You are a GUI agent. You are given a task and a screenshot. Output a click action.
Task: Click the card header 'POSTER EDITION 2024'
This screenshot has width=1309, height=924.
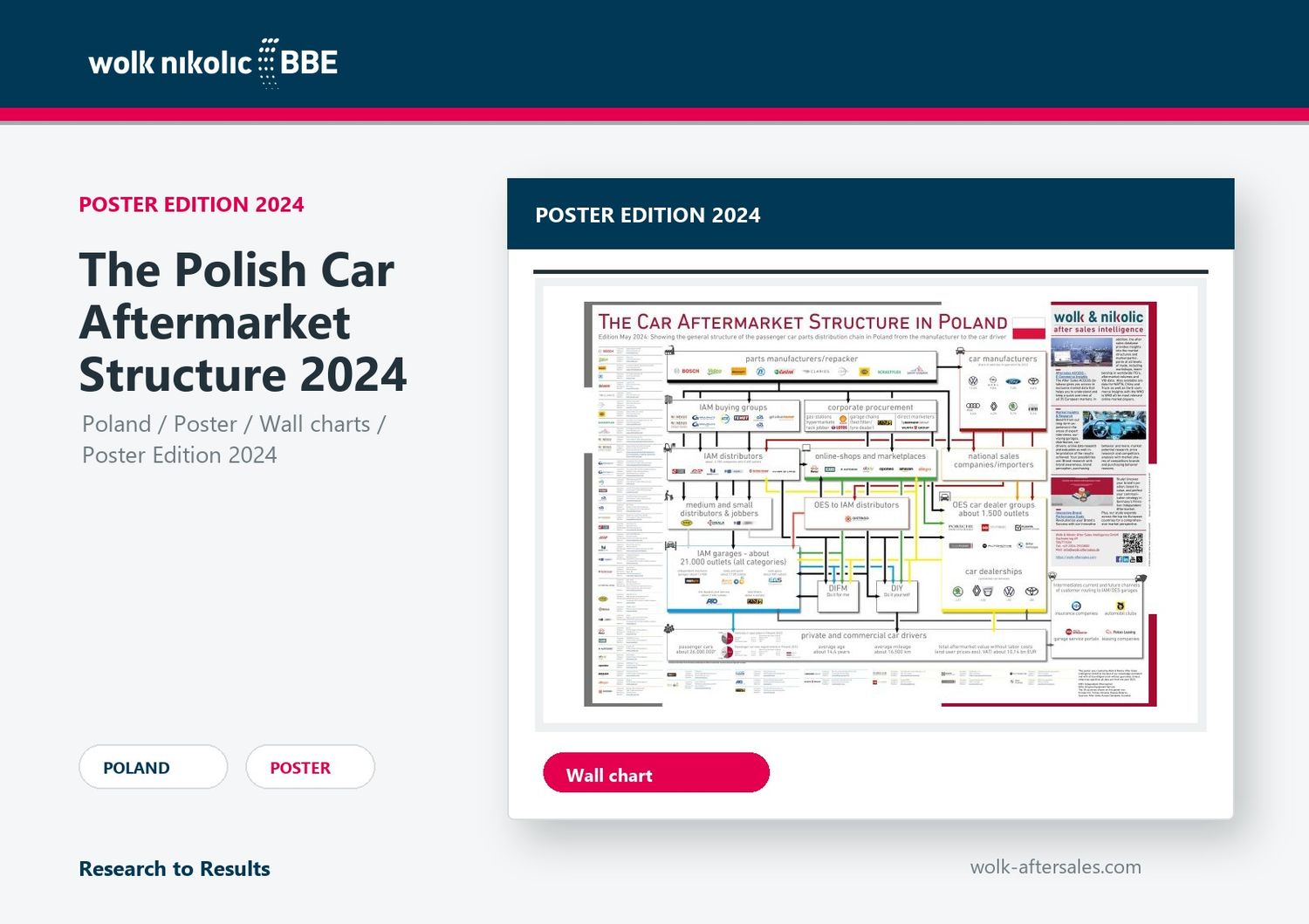648,215
